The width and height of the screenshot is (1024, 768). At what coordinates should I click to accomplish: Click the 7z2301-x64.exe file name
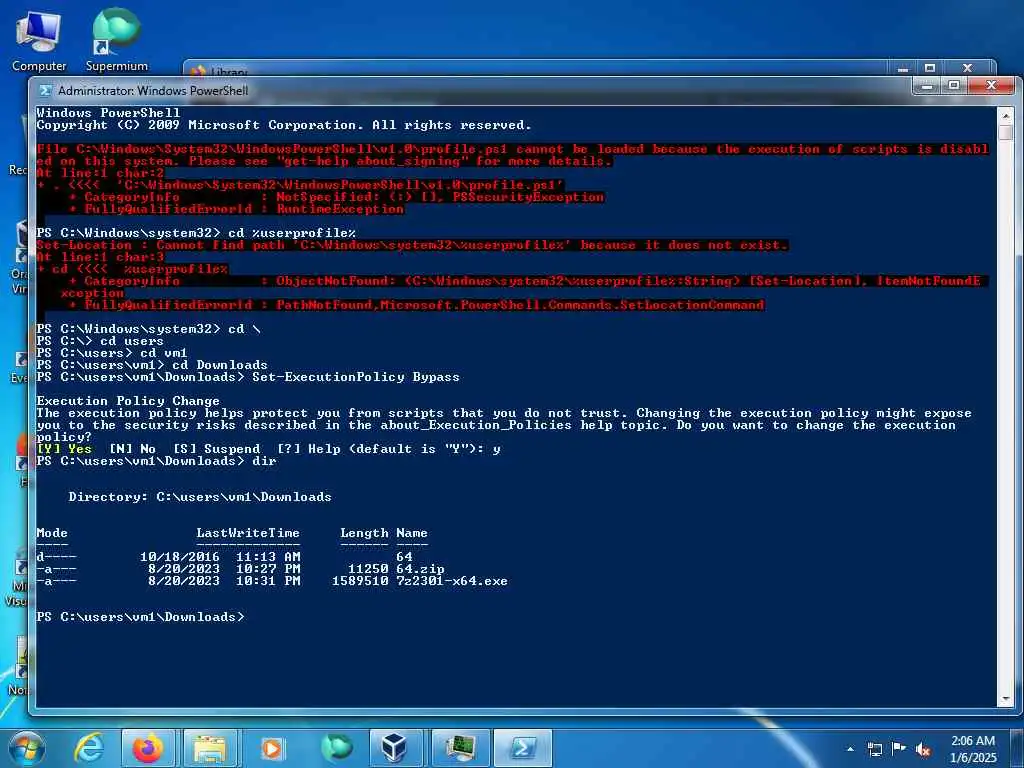[452, 581]
